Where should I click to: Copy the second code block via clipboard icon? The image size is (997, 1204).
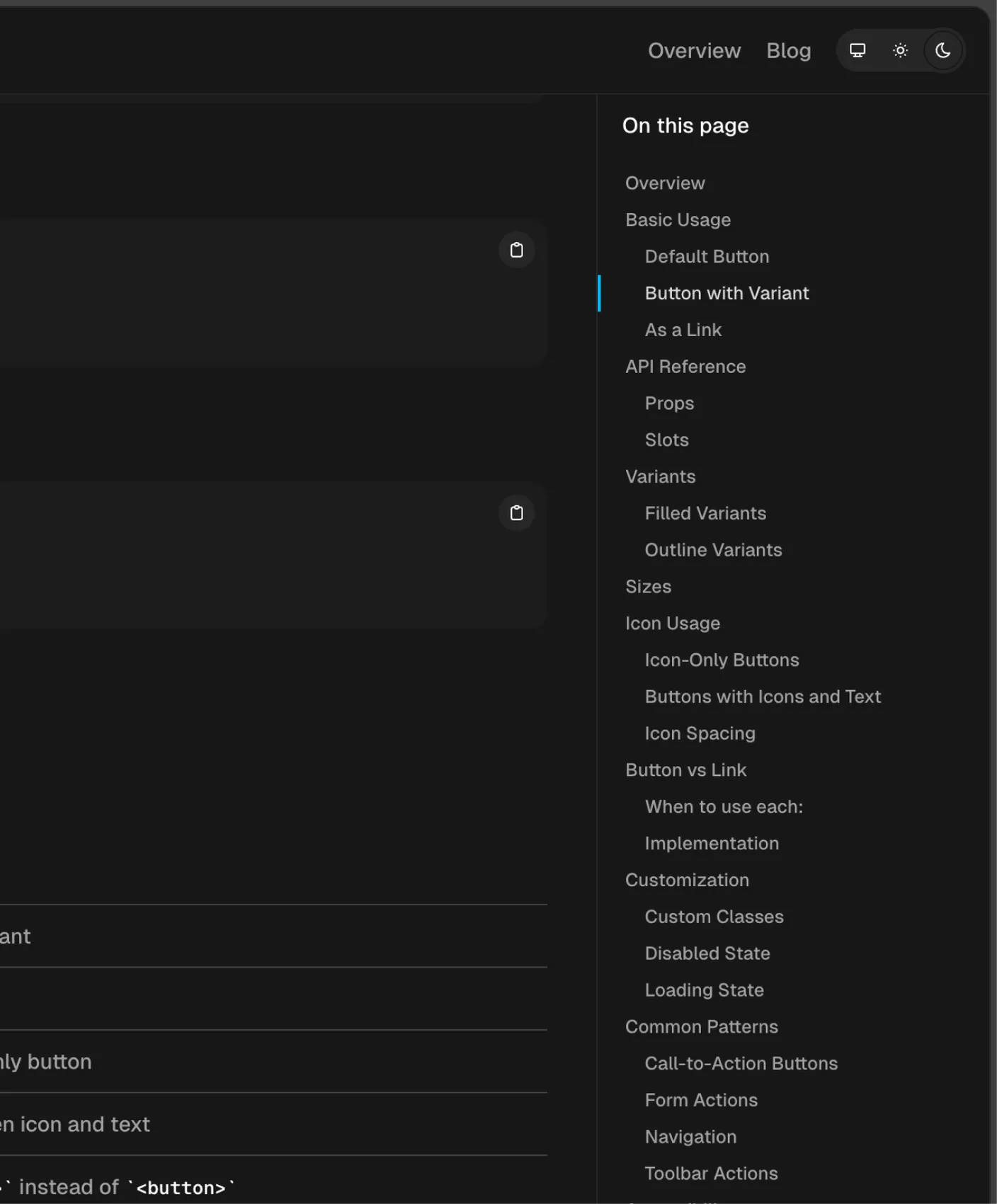click(x=516, y=513)
